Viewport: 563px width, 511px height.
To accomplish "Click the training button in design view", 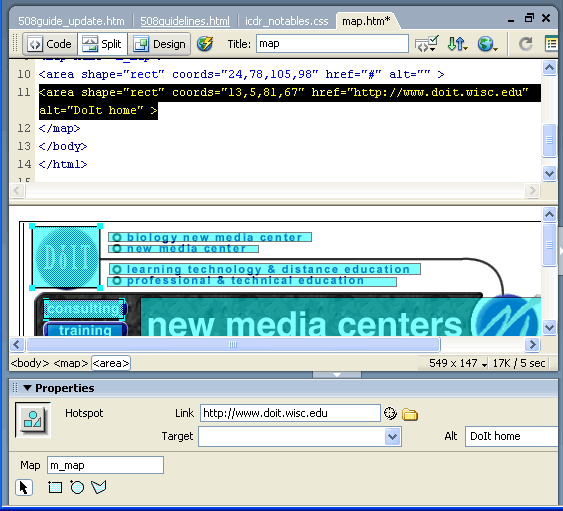I will [85, 329].
